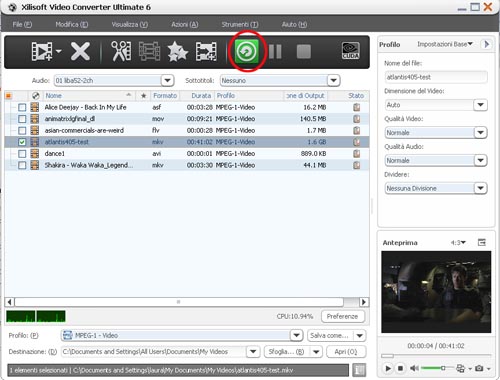Viewport: 500px width, 380px height.
Task: Open the Aiuto menu
Action: pos(294,24)
